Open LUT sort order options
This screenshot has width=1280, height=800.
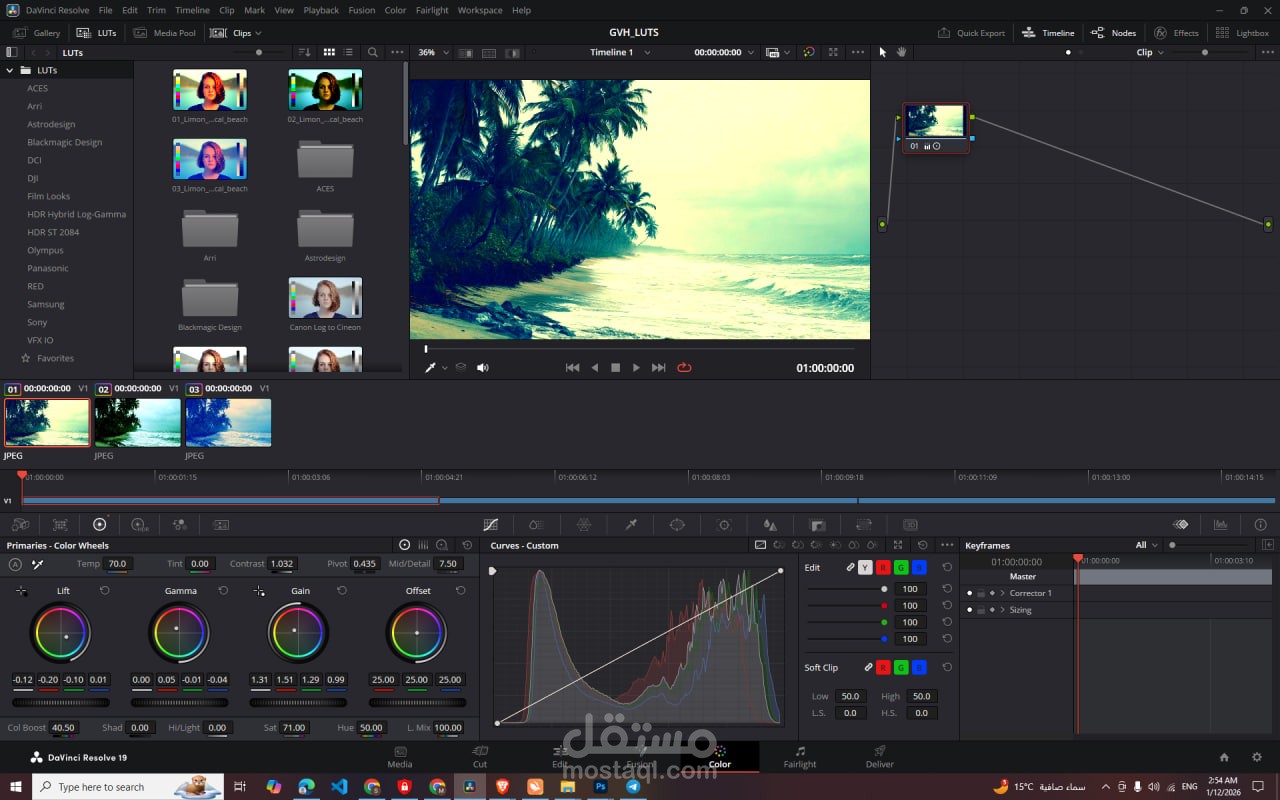[x=304, y=52]
